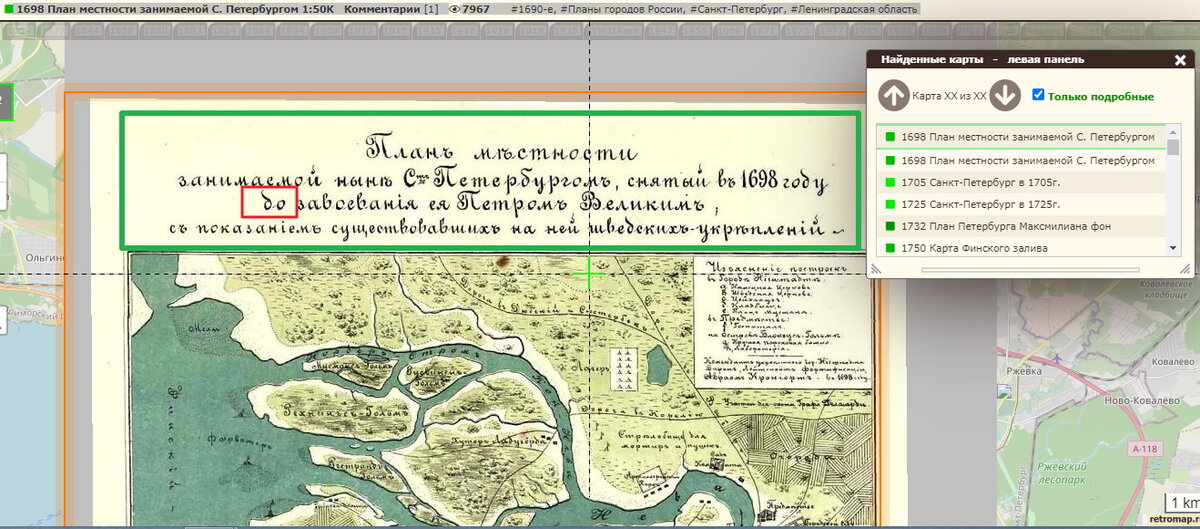This screenshot has height=529, width=1200.
Task: Click the green color marker of 1732 map
Action: pyautogui.click(x=888, y=226)
